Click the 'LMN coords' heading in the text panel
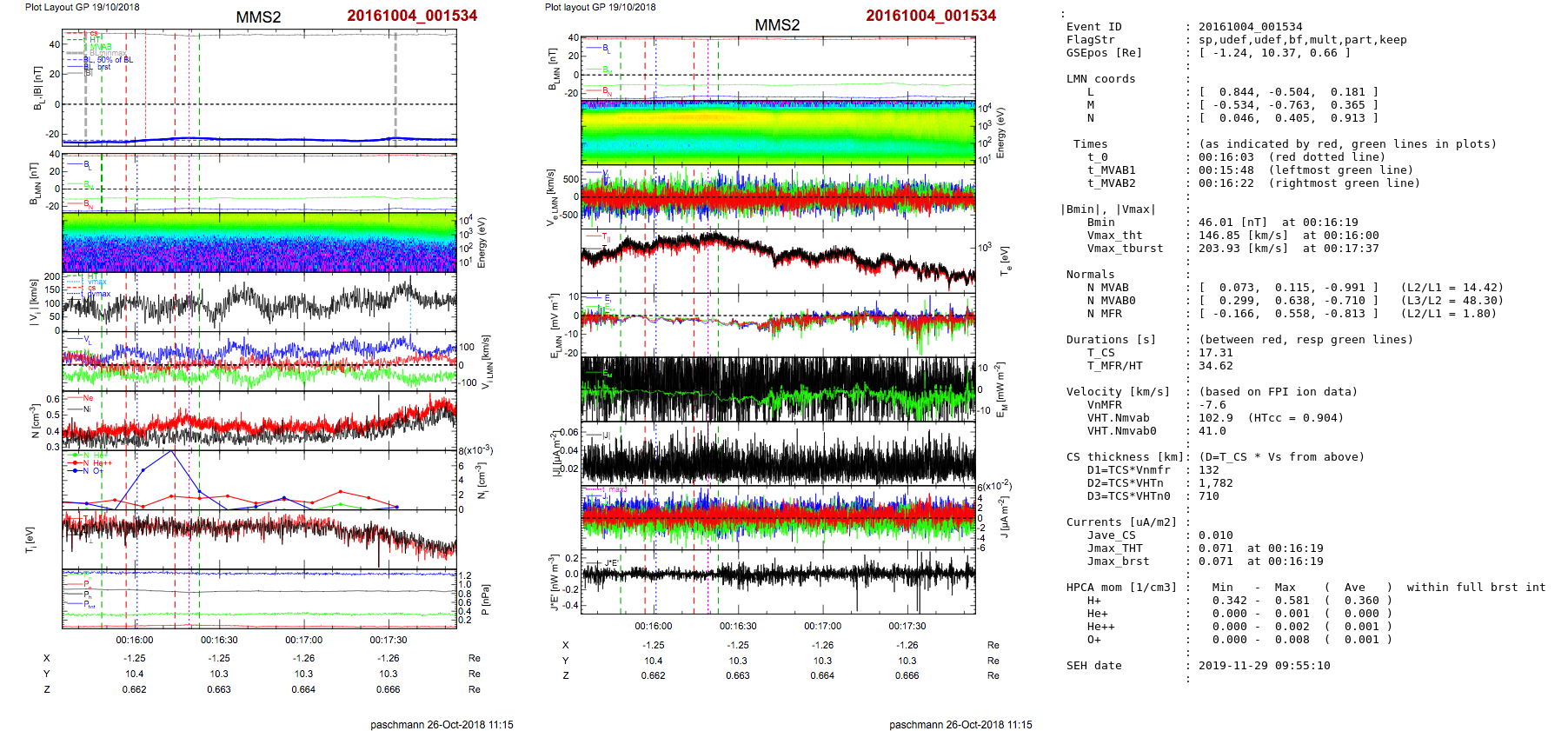Viewport: 1568px width, 731px height. pos(1100,79)
